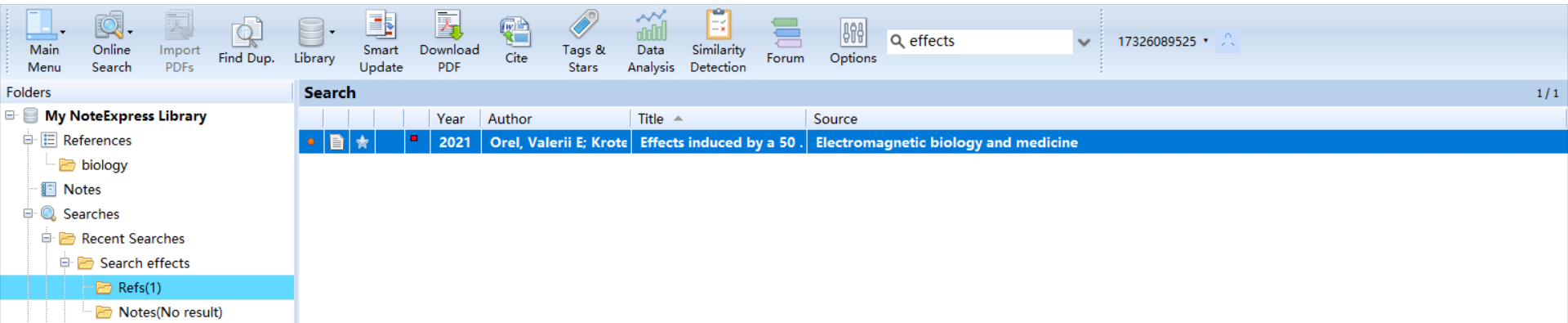Toggle the orange read-status dot on the reference
This screenshot has width=1568, height=323.
310,142
